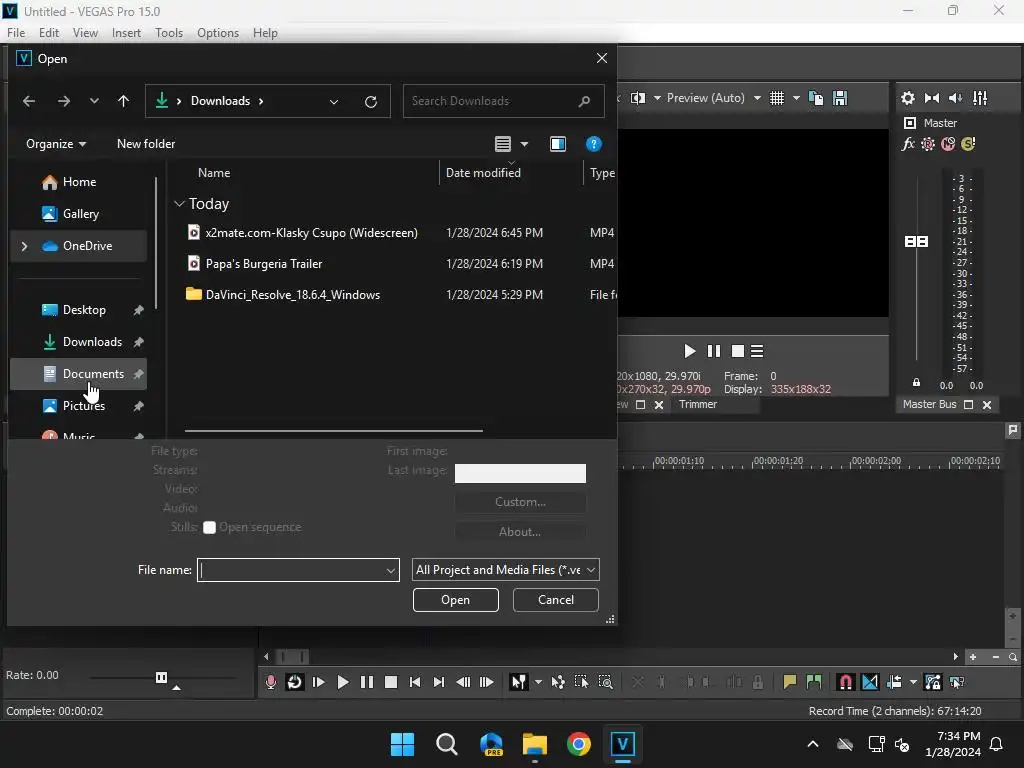
Task: Click the Search Downloads field
Action: pyautogui.click(x=504, y=101)
